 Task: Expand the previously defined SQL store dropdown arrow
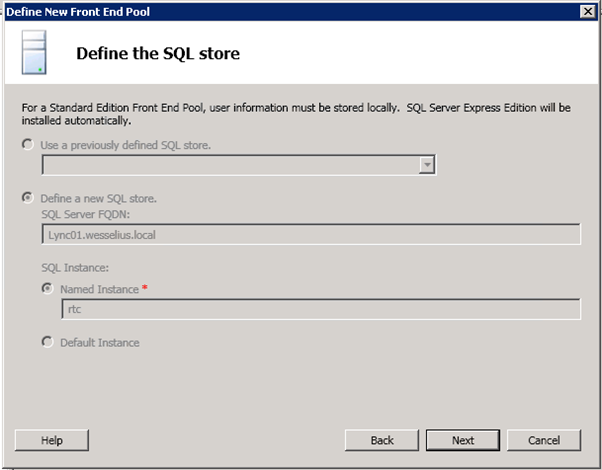(427, 166)
